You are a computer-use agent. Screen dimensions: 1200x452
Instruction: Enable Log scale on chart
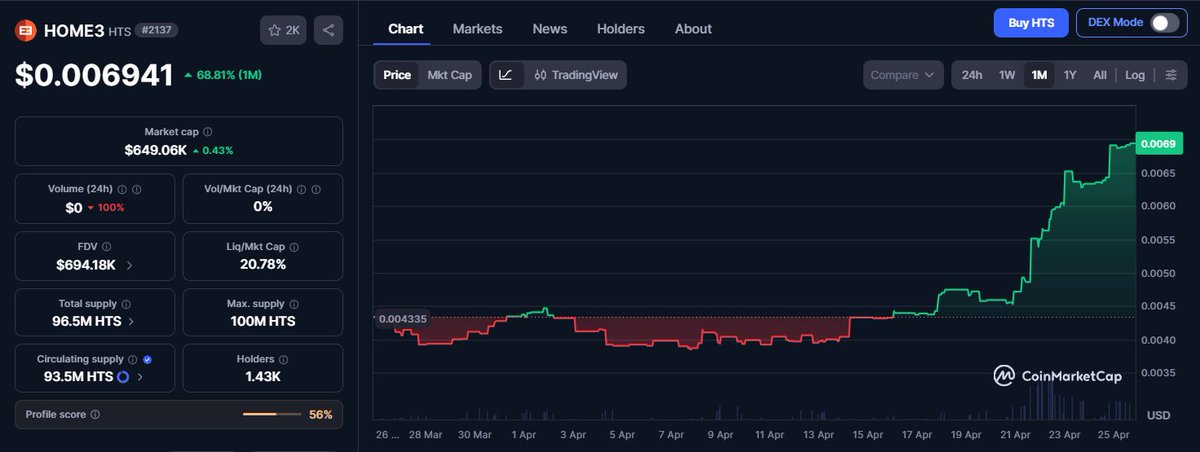coord(1135,75)
